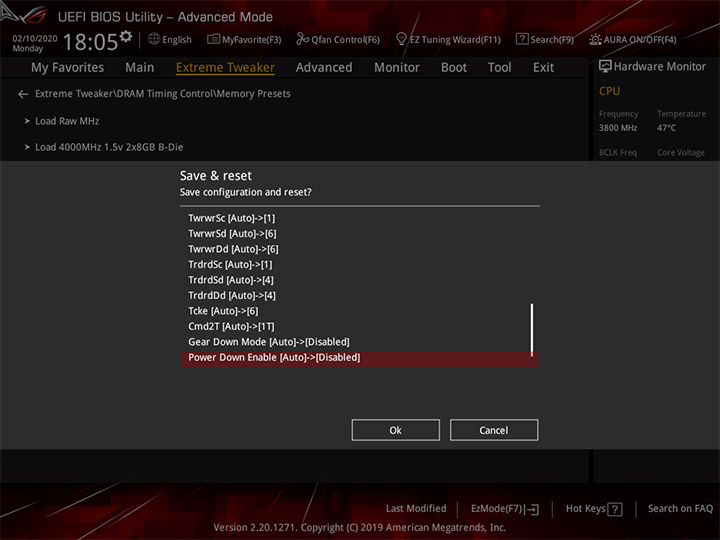Open Search on FAQ link

680,509
